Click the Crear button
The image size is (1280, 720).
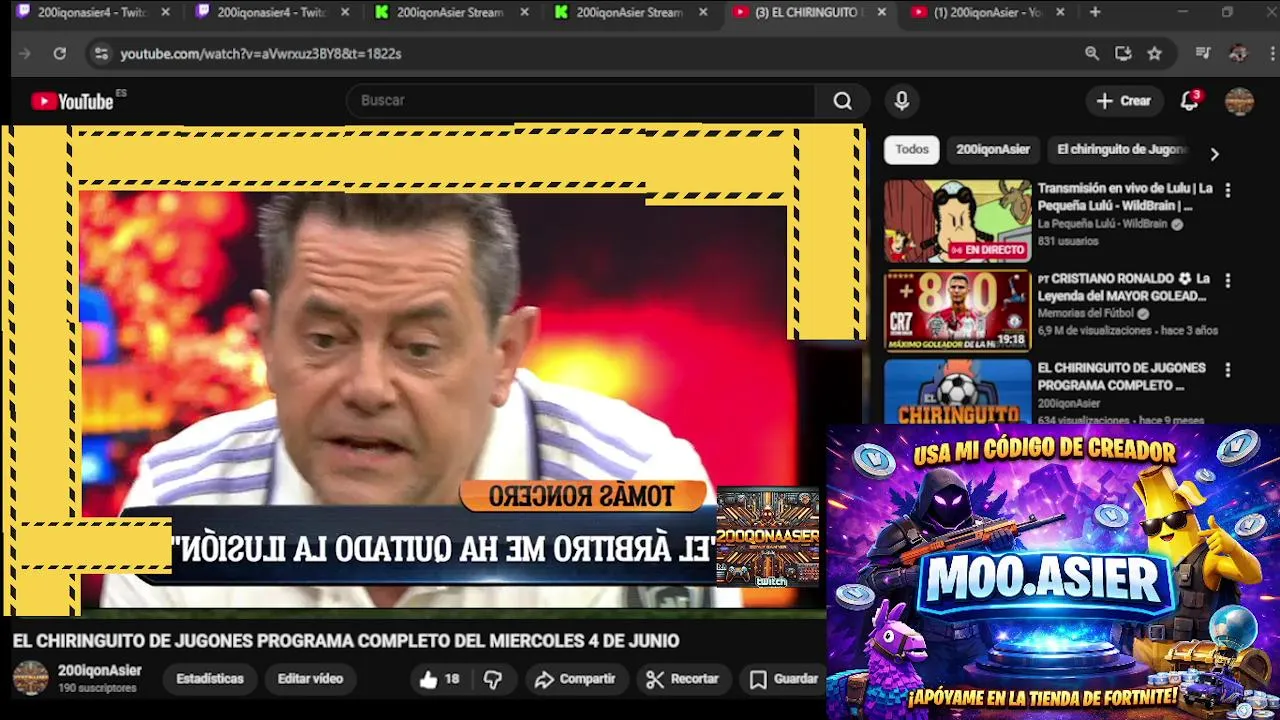tap(1124, 101)
